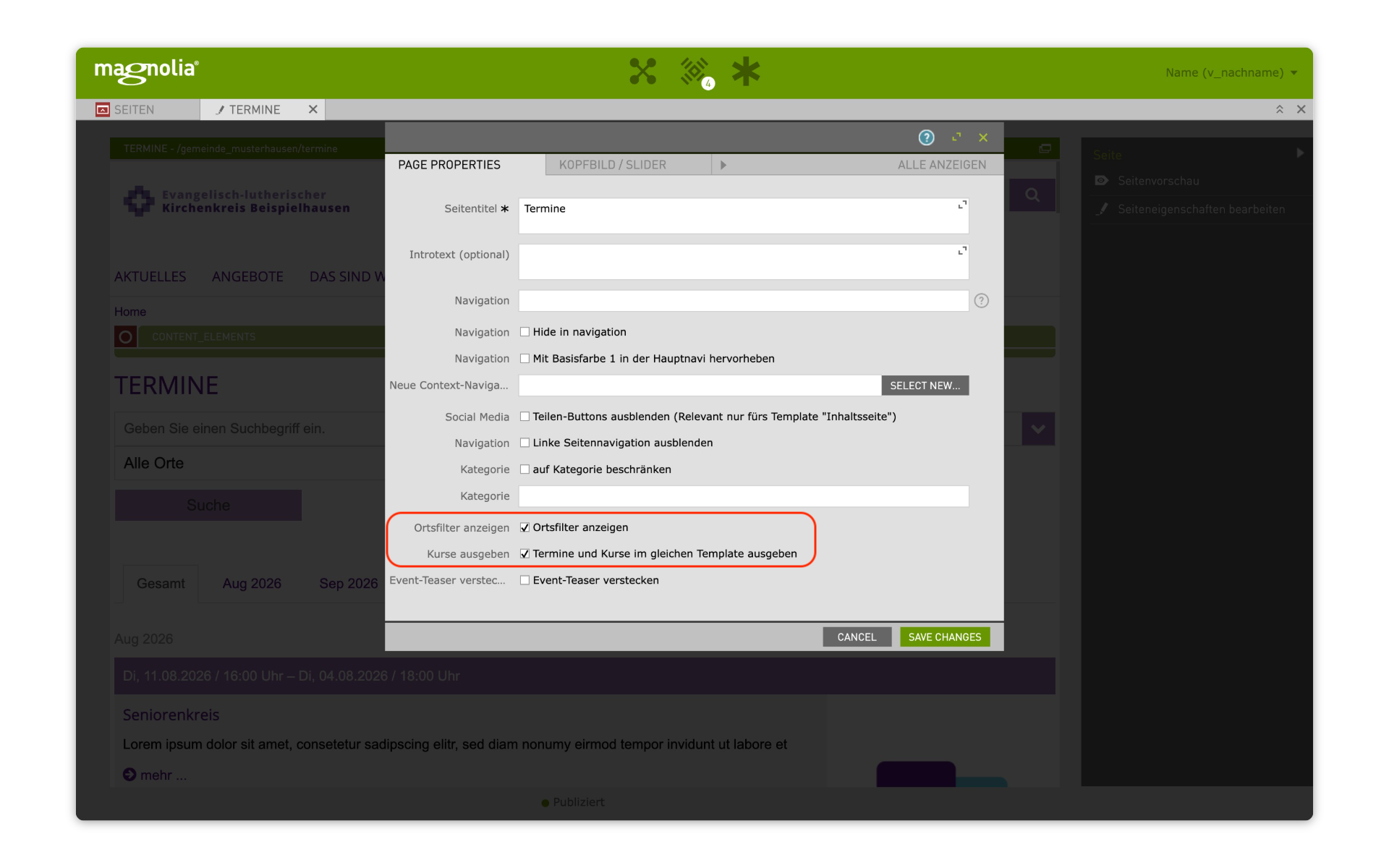Click the page bar window icon
The image size is (1389, 868).
pyautogui.click(x=1045, y=148)
